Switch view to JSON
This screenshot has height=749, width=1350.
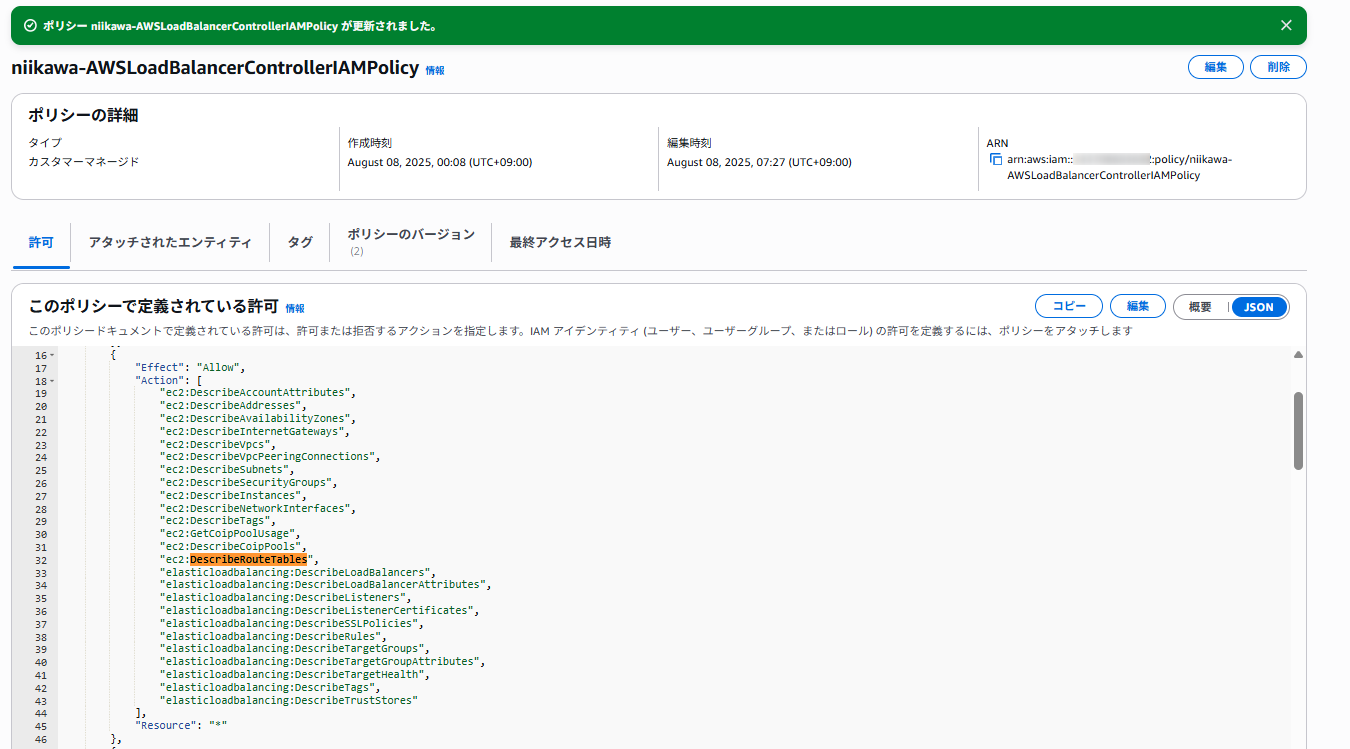coord(1259,307)
